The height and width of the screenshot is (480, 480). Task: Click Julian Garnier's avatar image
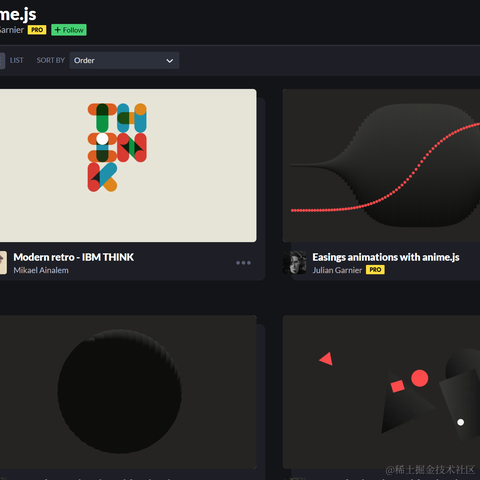[x=295, y=263]
